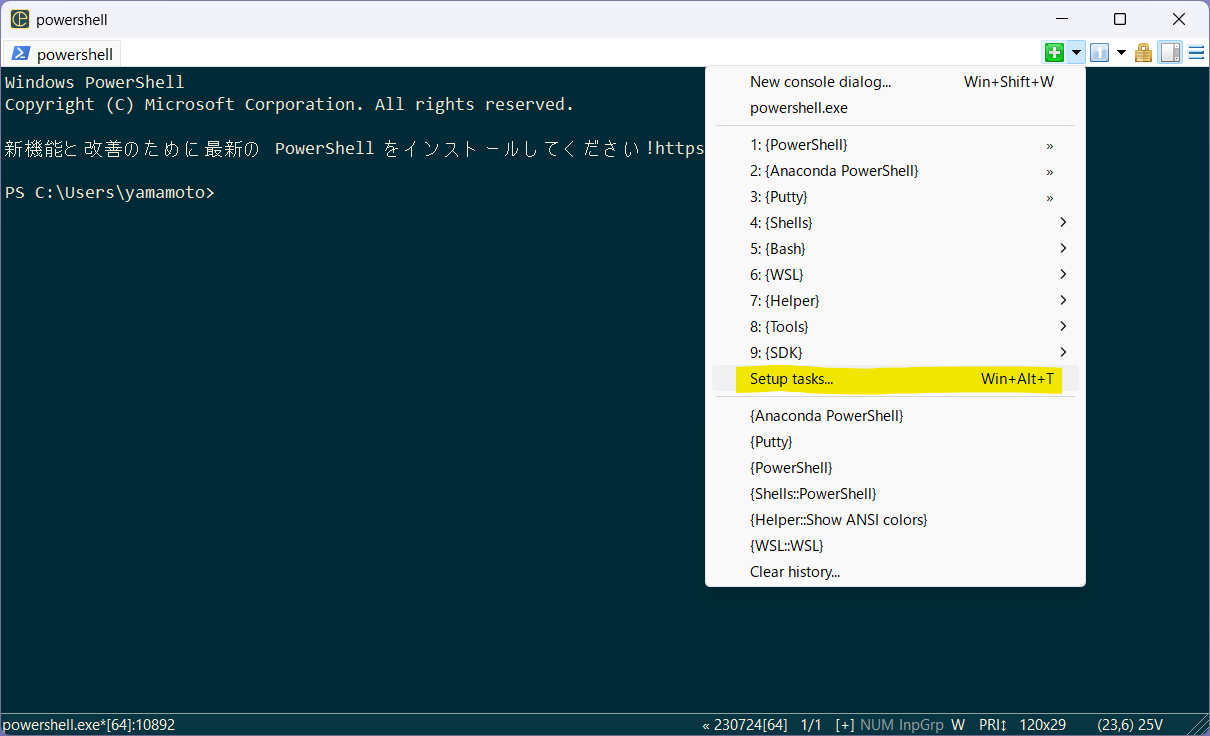Expand the 1: {PowerShell} task submenu

click(x=895, y=145)
